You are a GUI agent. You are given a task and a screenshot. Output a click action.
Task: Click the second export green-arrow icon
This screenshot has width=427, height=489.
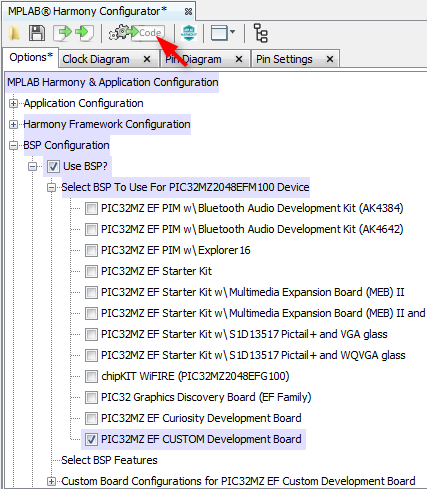click(84, 33)
